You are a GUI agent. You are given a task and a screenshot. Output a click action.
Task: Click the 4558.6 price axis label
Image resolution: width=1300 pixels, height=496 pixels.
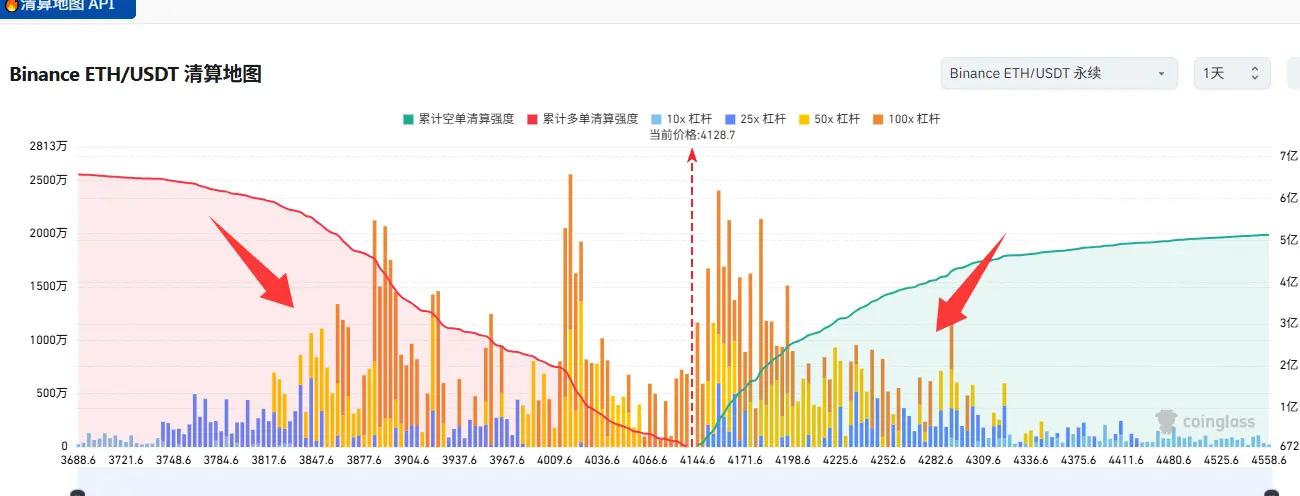1268,460
